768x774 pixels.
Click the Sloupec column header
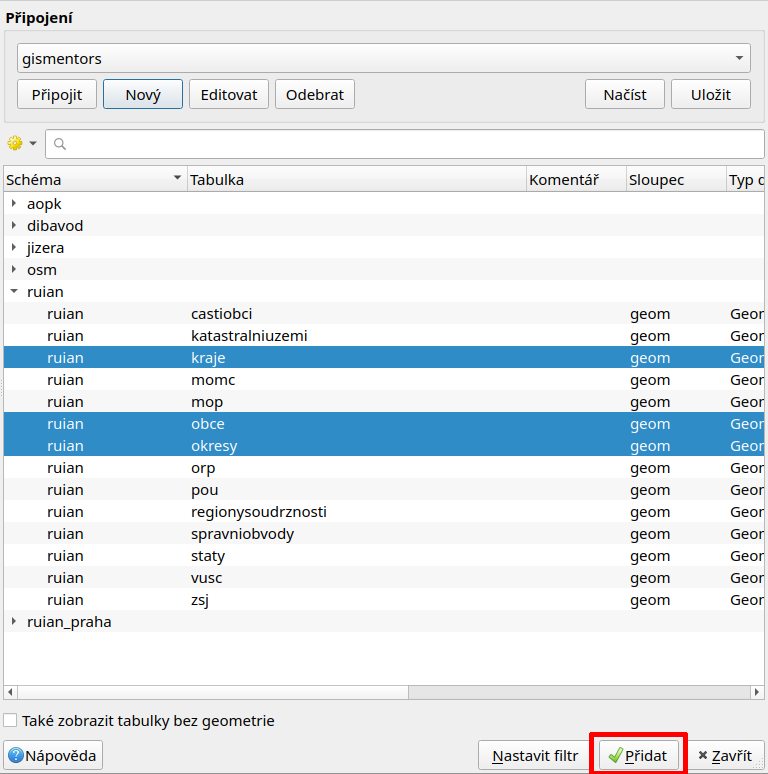(x=676, y=179)
